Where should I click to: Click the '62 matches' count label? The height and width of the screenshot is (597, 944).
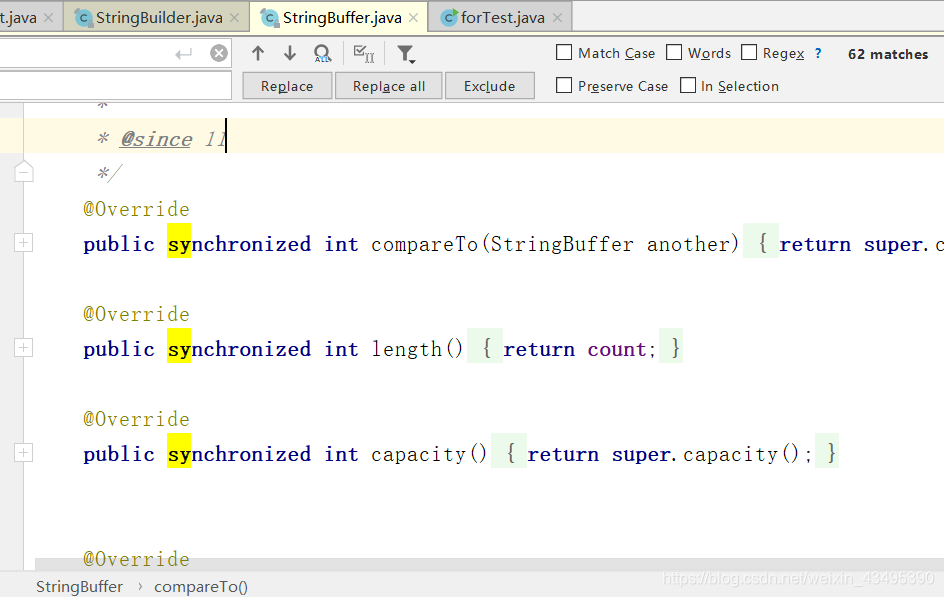tap(888, 54)
